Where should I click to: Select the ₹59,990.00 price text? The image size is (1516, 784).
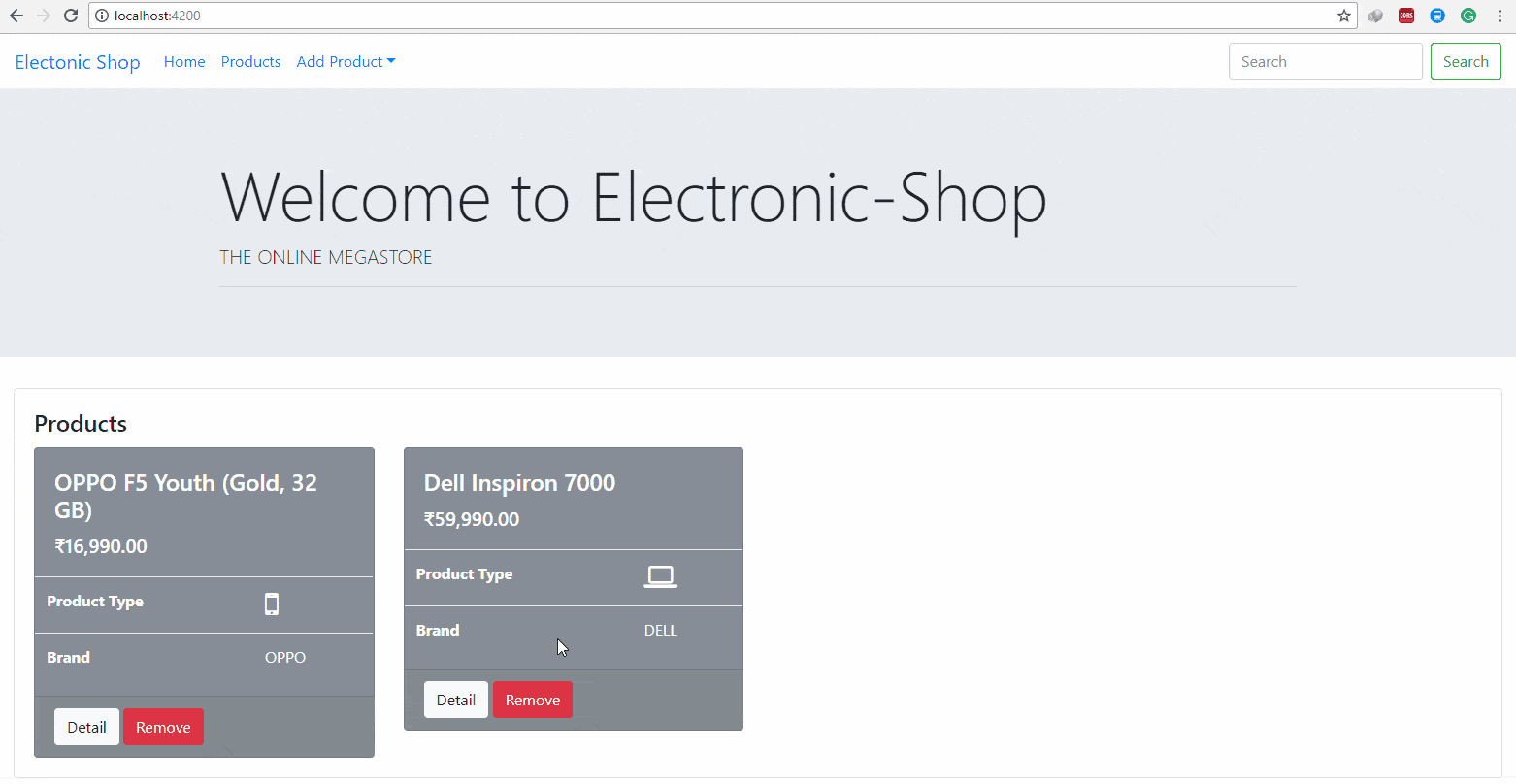(x=472, y=519)
